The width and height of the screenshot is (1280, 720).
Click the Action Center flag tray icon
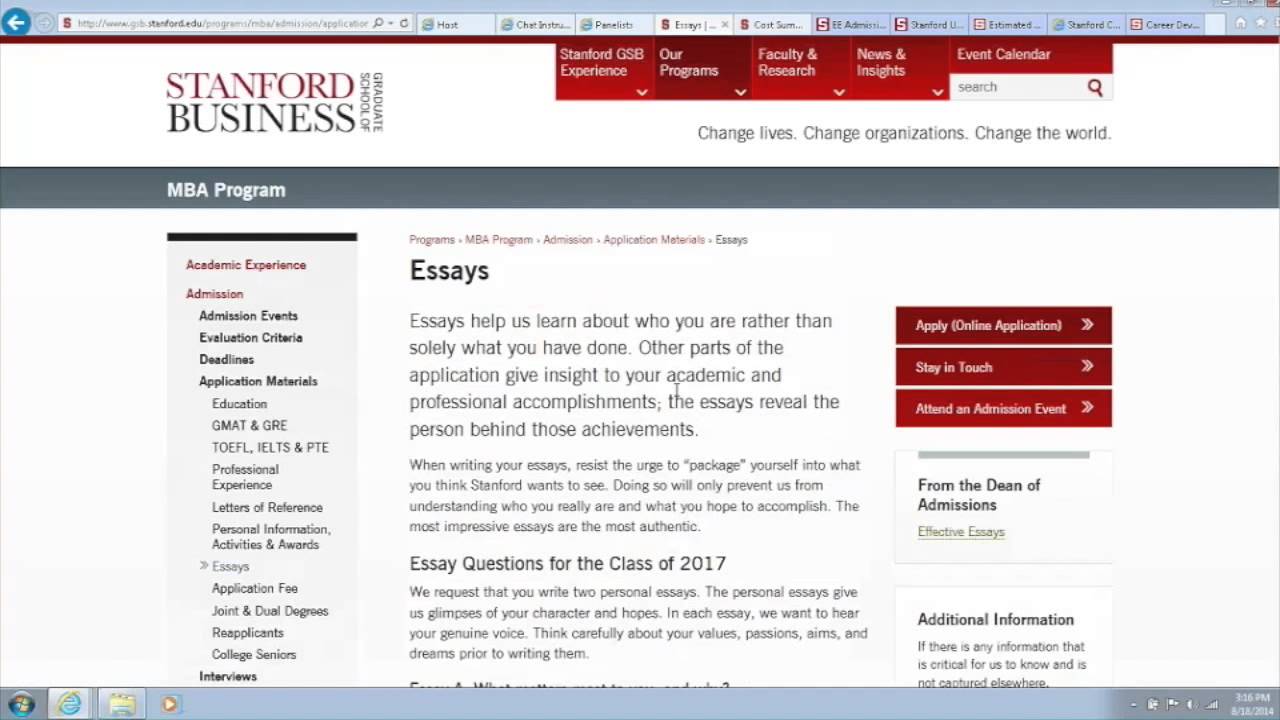click(1172, 704)
